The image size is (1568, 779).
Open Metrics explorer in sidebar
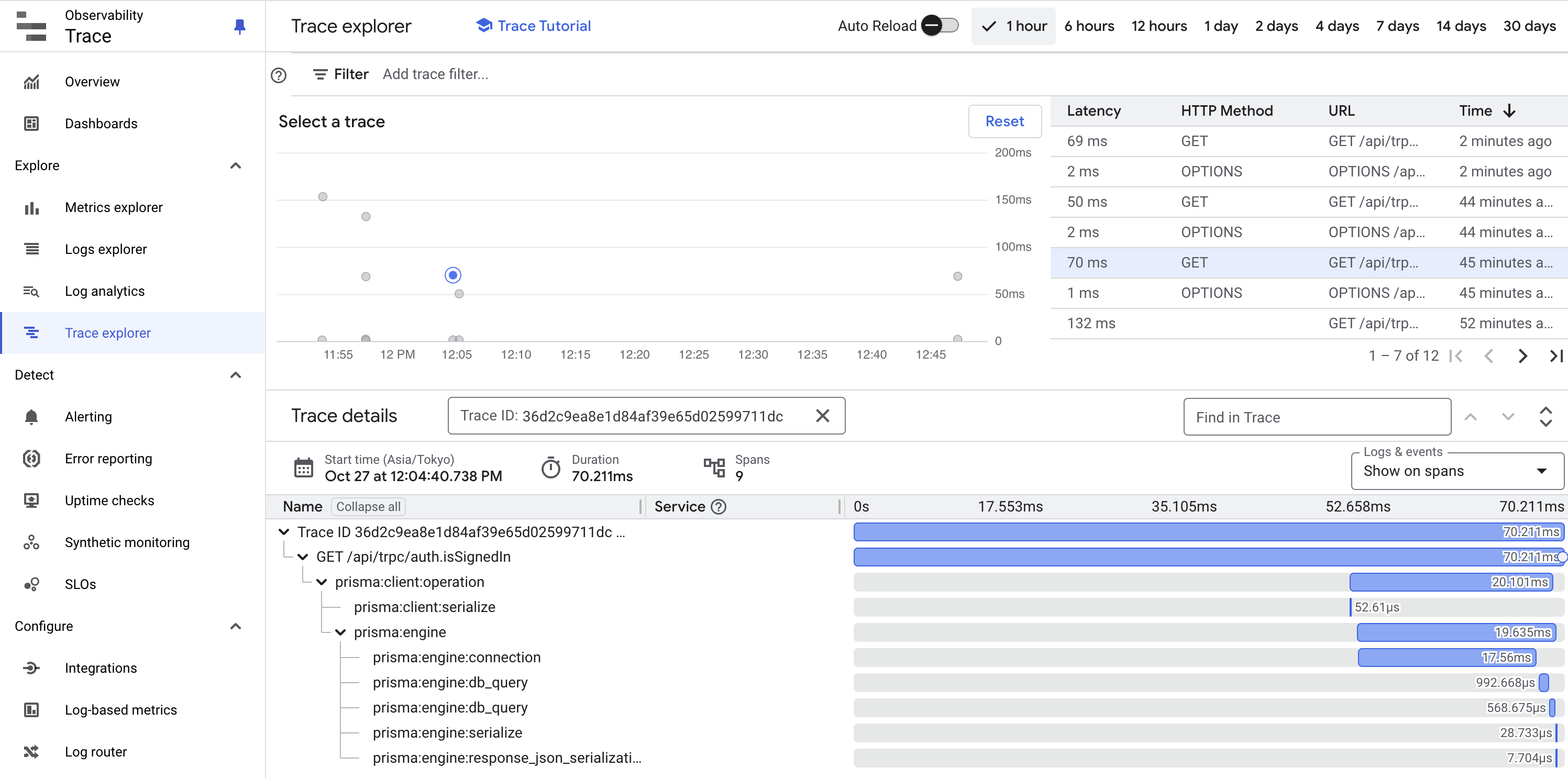click(113, 207)
